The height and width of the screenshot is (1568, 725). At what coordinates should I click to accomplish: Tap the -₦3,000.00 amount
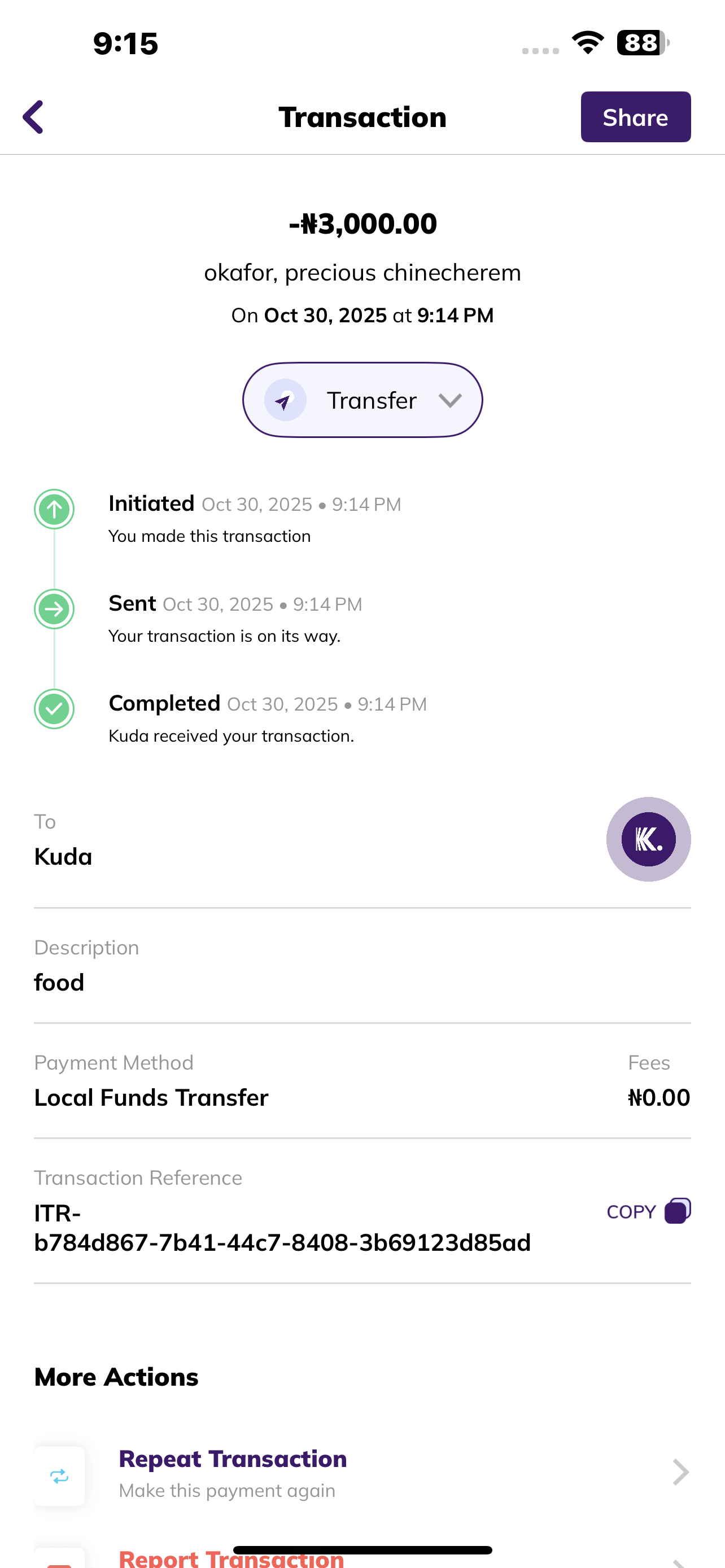point(363,224)
